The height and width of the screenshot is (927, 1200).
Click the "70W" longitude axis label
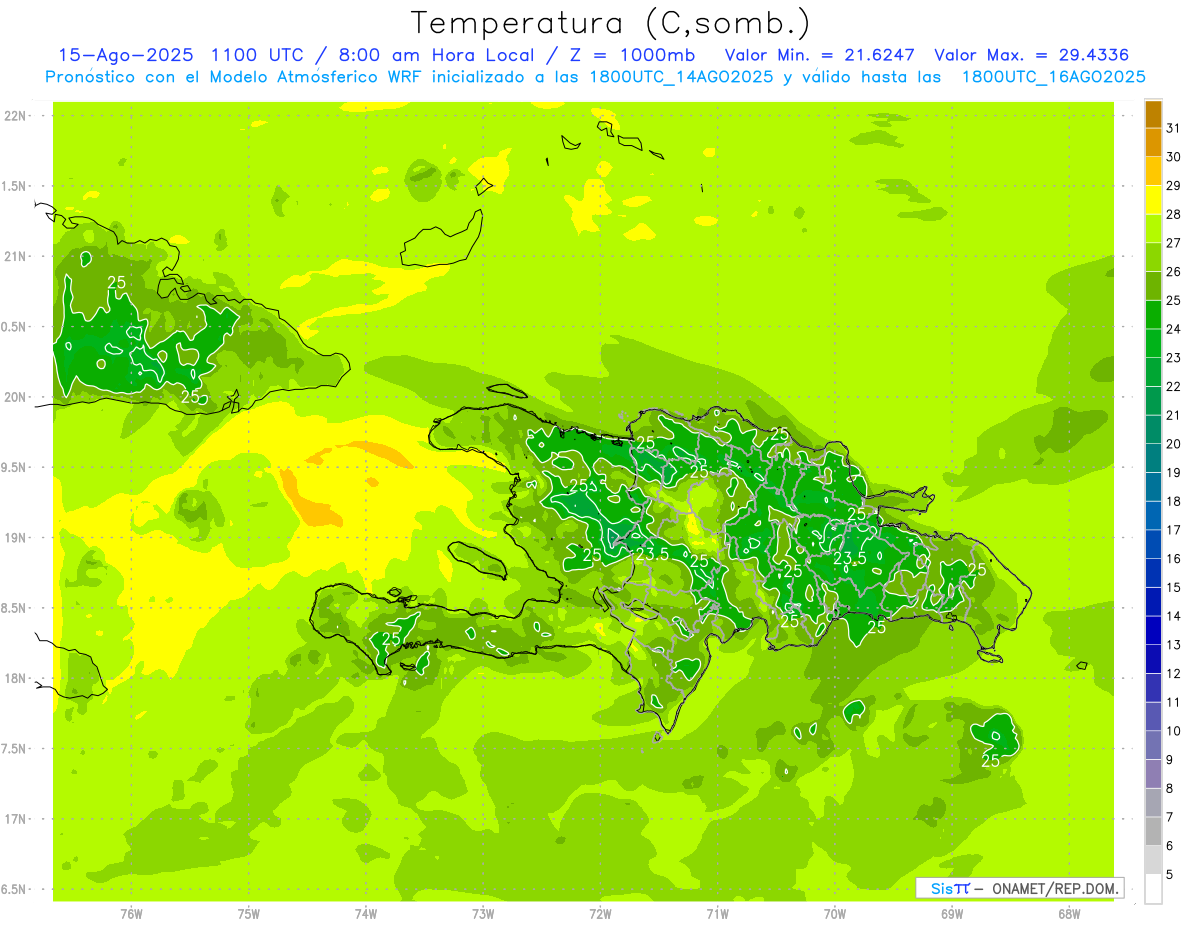coord(834,914)
